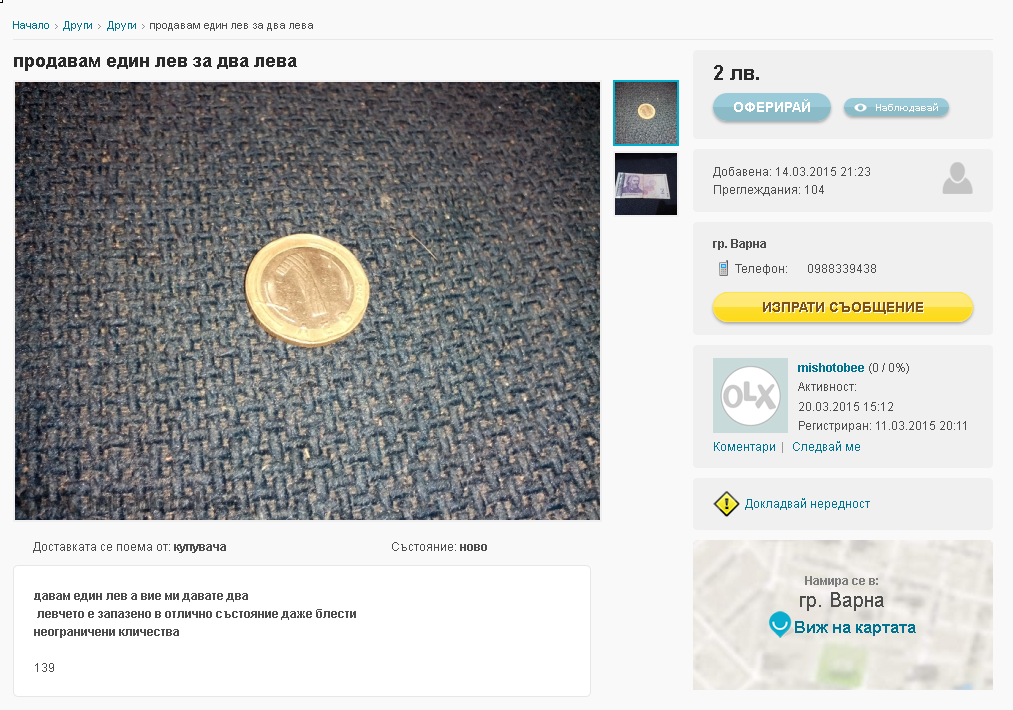Select the coin photo thumbnail
The image size is (1013, 710).
(645, 113)
